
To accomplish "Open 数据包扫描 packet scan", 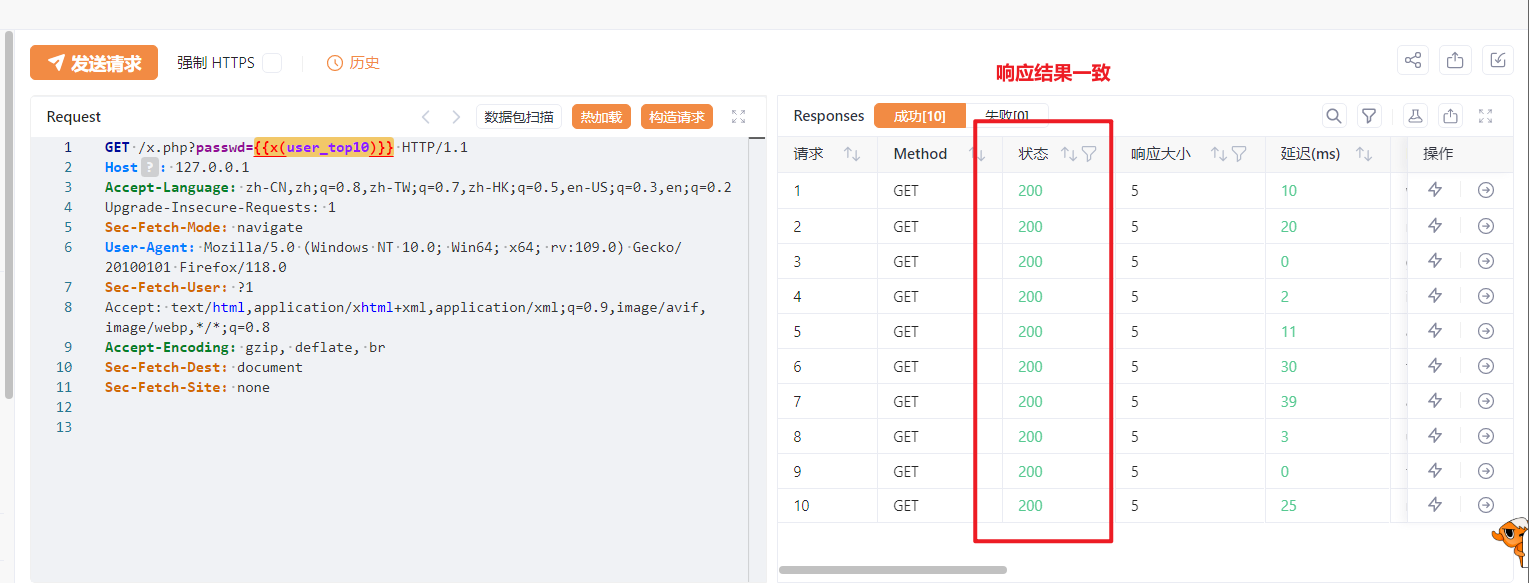I will point(519,117).
